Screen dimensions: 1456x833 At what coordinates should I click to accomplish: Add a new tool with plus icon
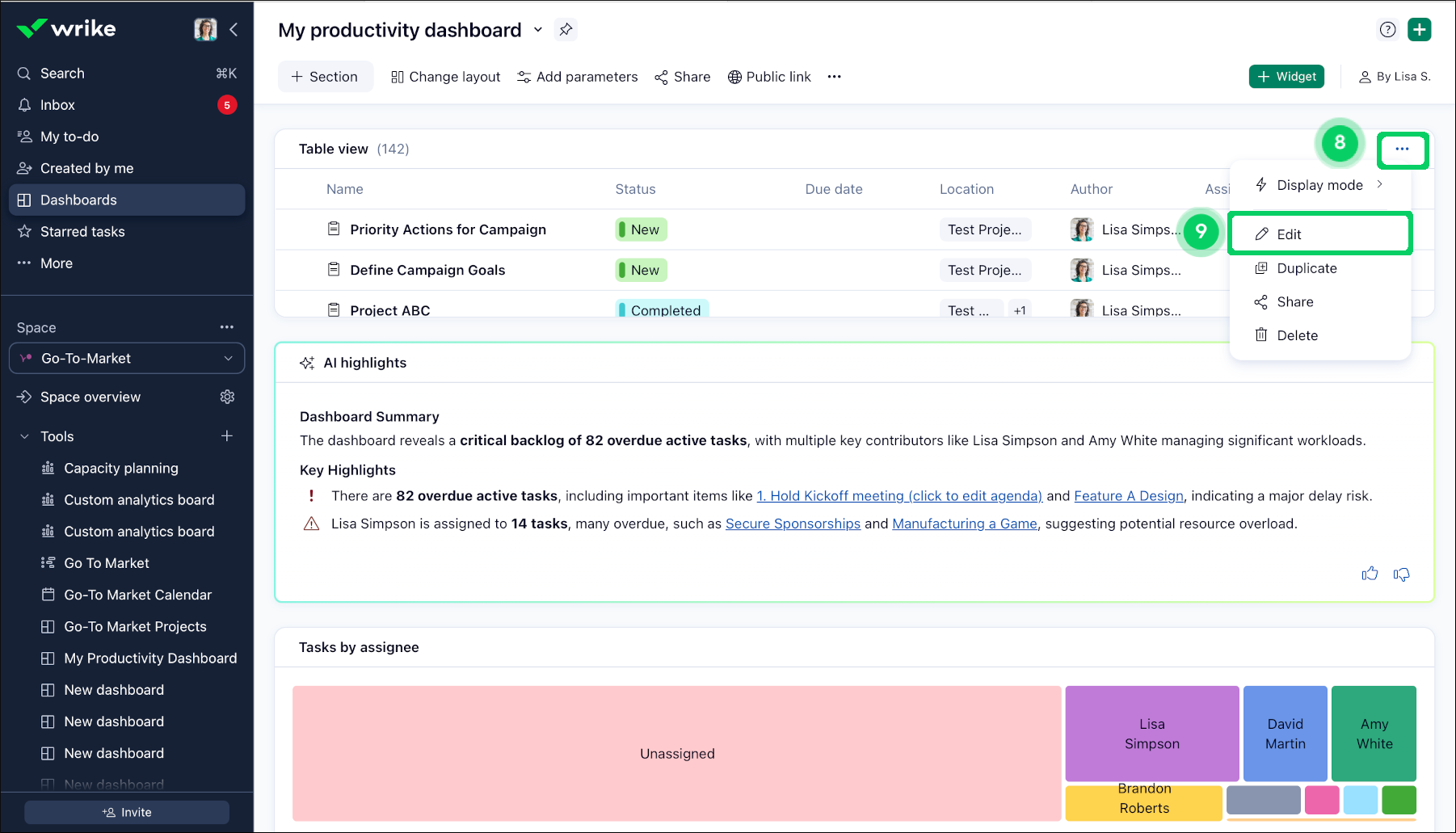click(227, 436)
